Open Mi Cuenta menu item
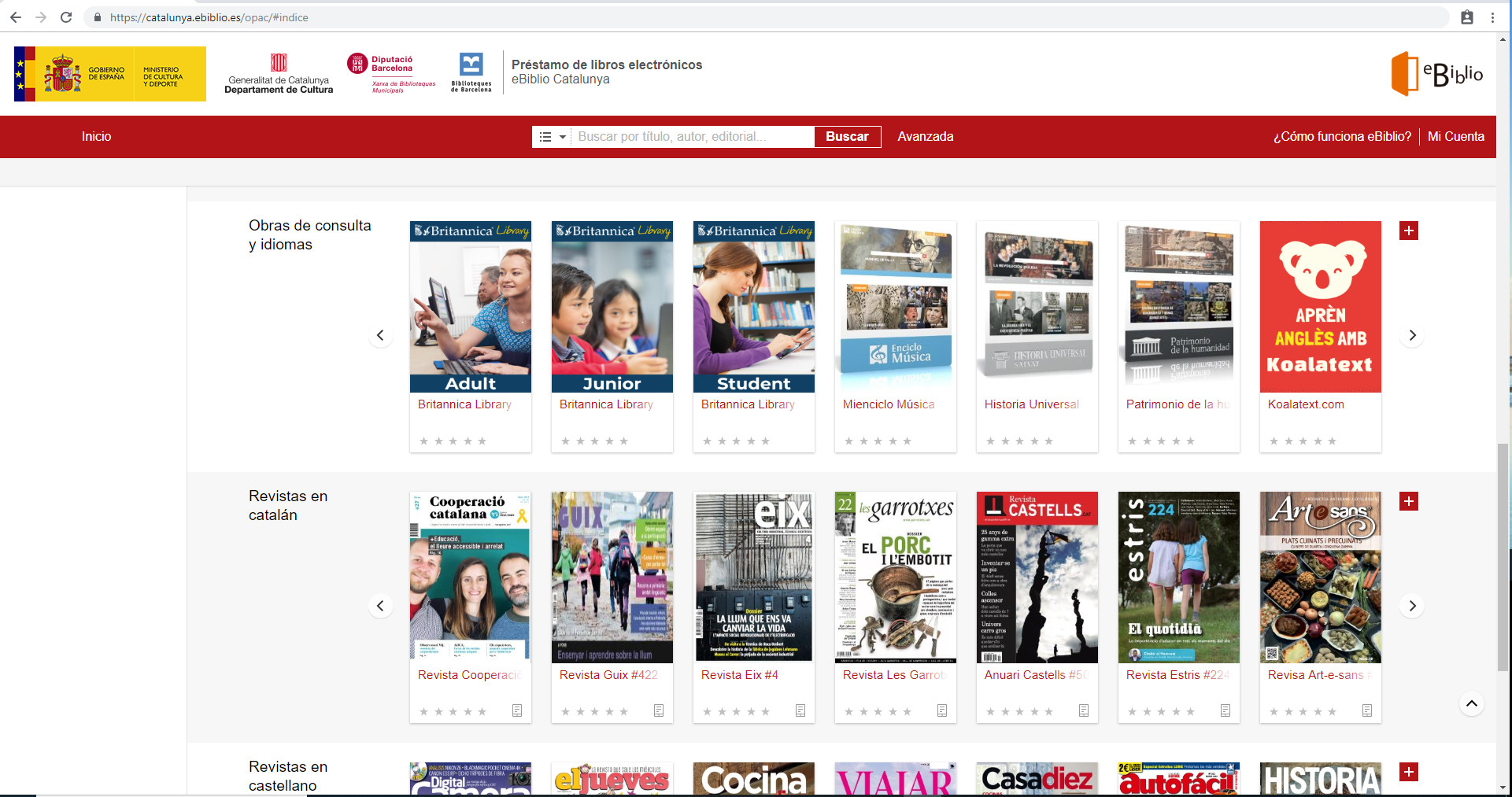Image resolution: width=1512 pixels, height=797 pixels. click(1455, 137)
